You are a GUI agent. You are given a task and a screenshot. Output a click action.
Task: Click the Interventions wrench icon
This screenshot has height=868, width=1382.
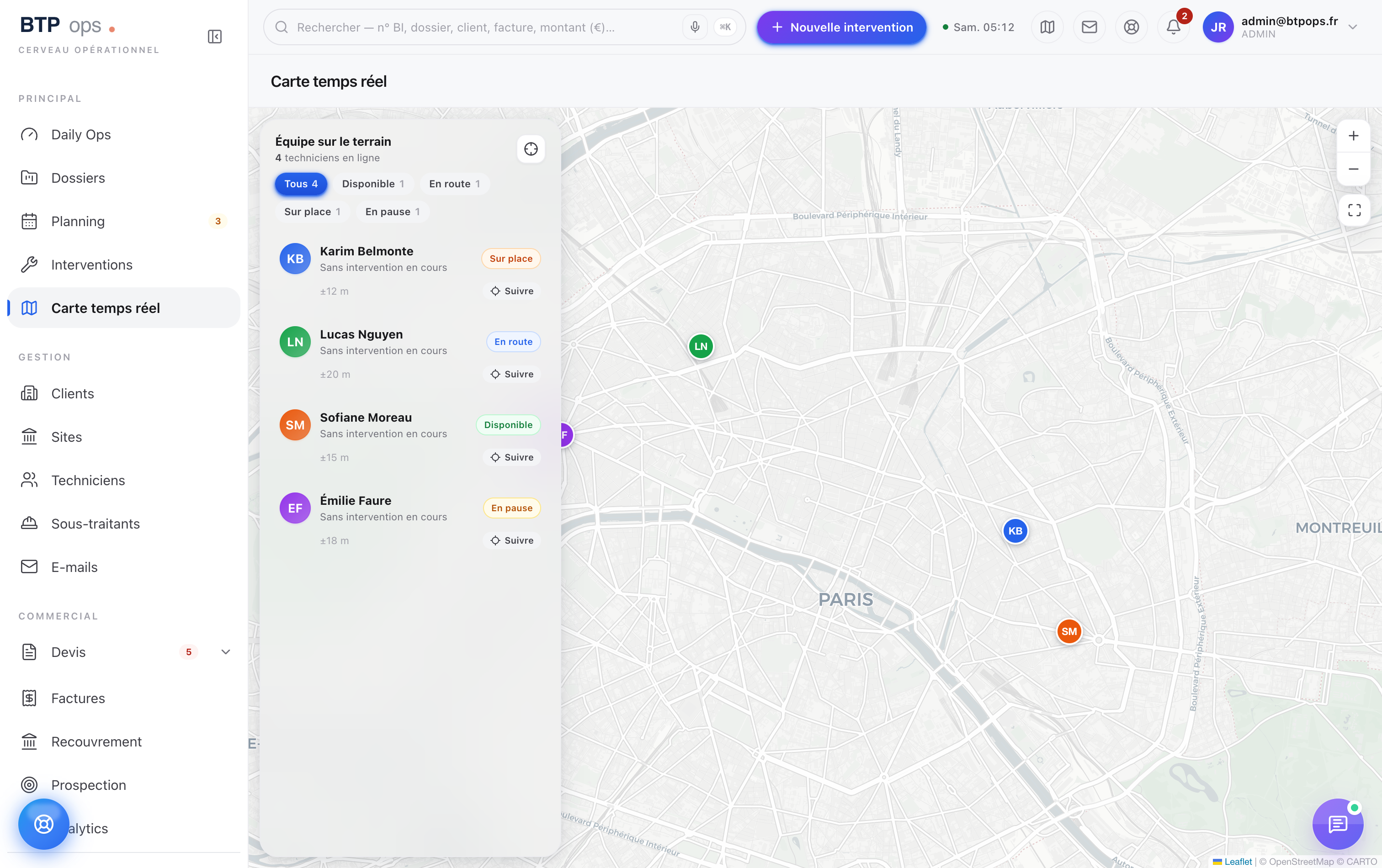click(x=29, y=265)
